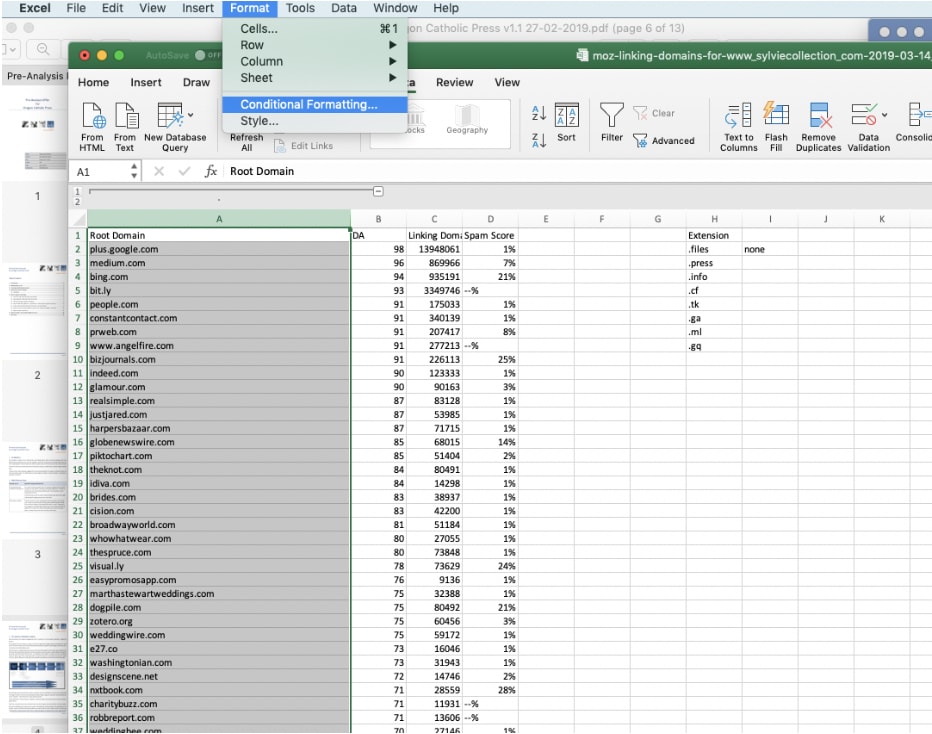Image resolution: width=932 pixels, height=734 pixels.
Task: Confirm formula entry with checkmark icon
Action: coord(184,171)
